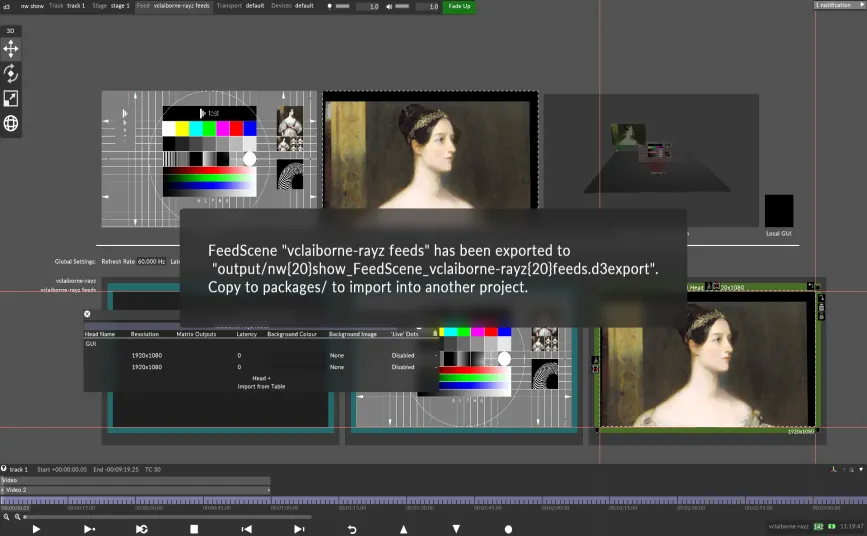Screen dimensions: 867x536
Task: Click the return/undo arrow transport icon
Action: pyautogui.click(x=352, y=529)
